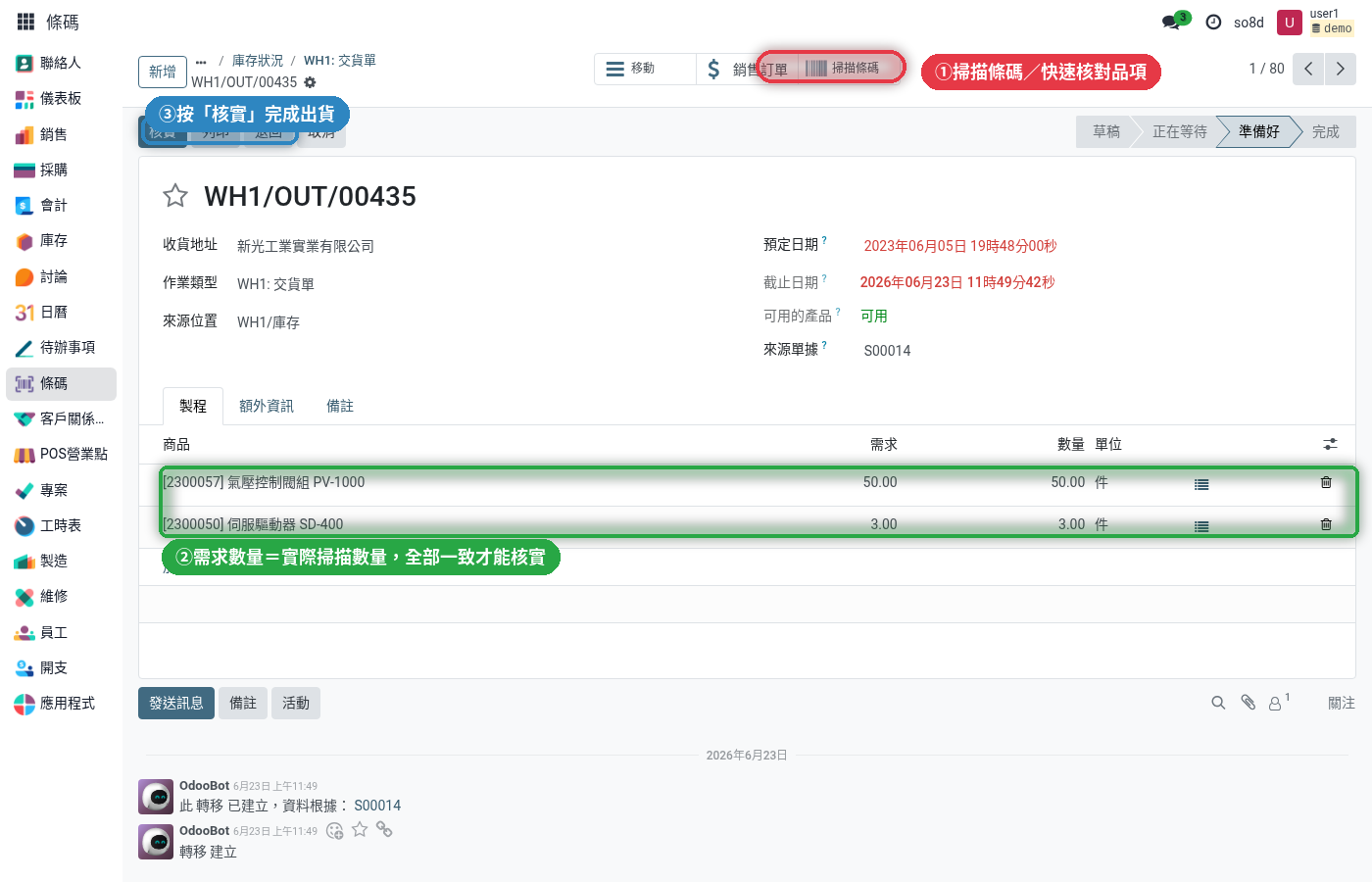Open the S00014 link in OdooBot message
The image size is (1372, 882).
point(377,806)
